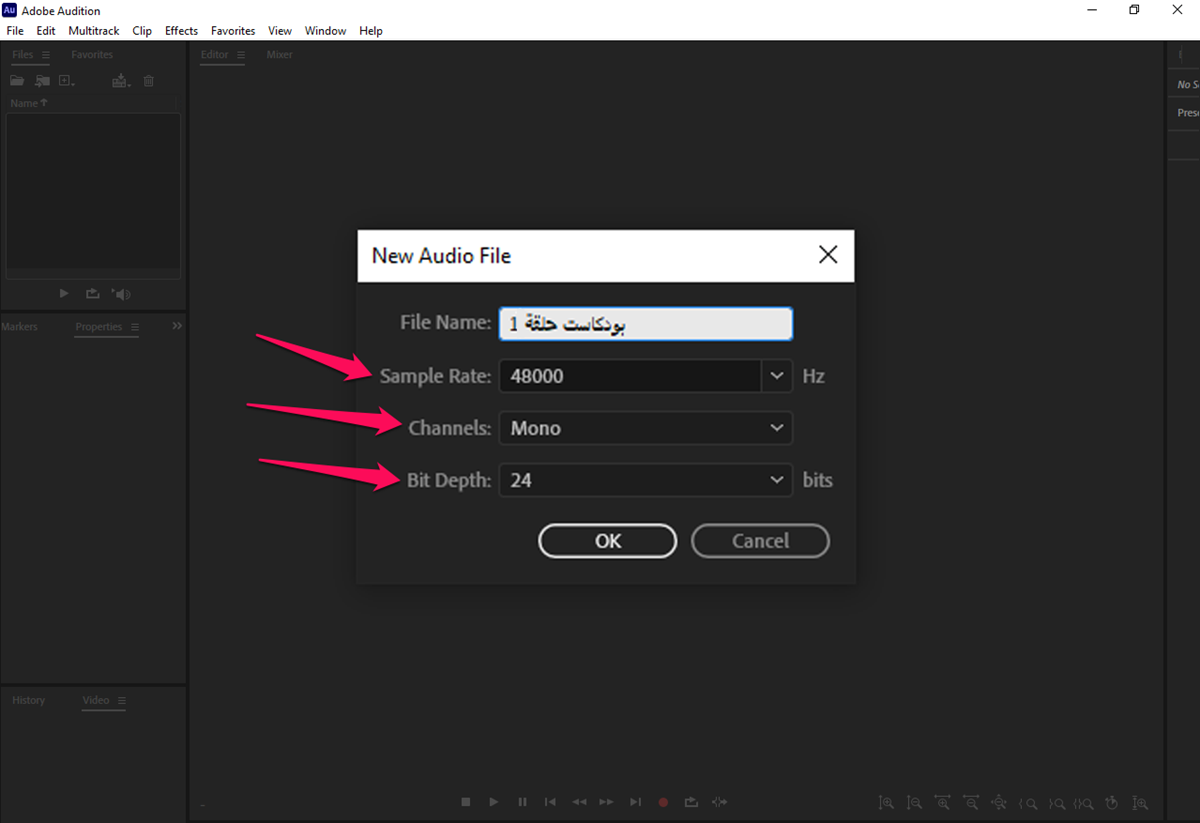Click Zoom Out Amplitude icon
Viewport: 1200px width, 823px height.
click(x=914, y=802)
